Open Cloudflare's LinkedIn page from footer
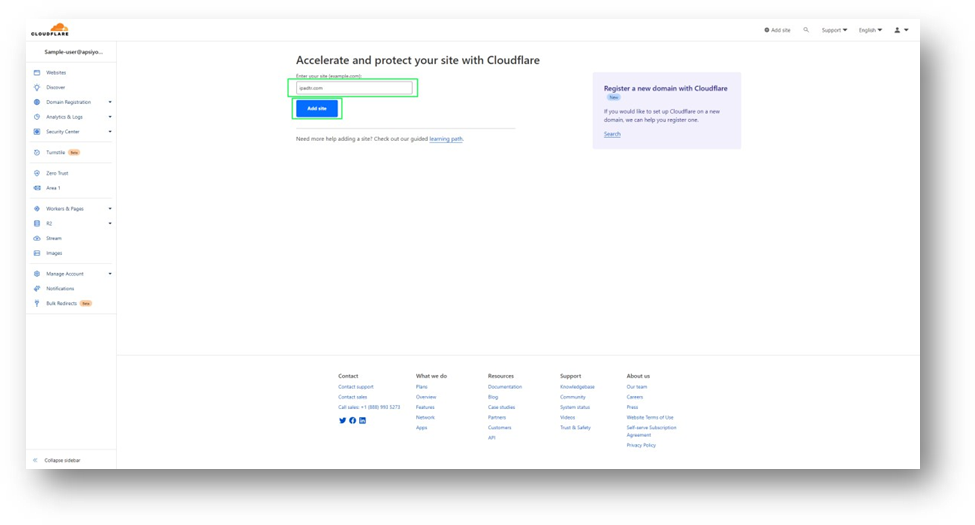This screenshot has width=975, height=525. 363,420
